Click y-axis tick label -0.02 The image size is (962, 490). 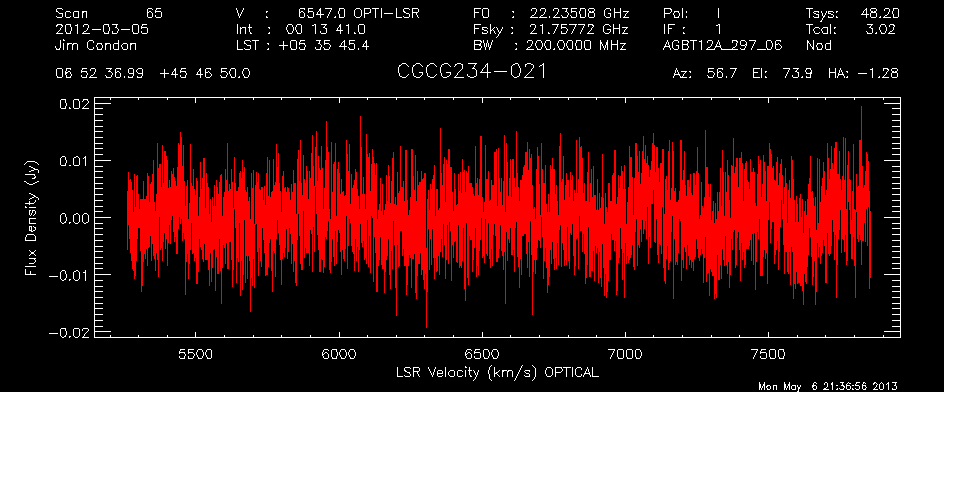click(x=69, y=332)
